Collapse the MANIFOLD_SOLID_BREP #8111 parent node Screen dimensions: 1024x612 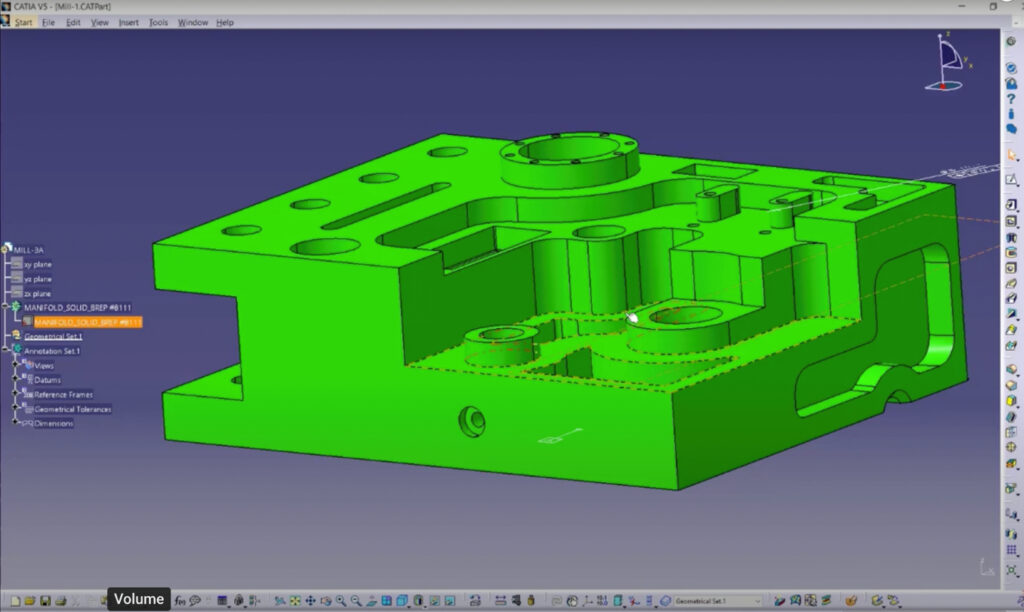click(x=5, y=306)
